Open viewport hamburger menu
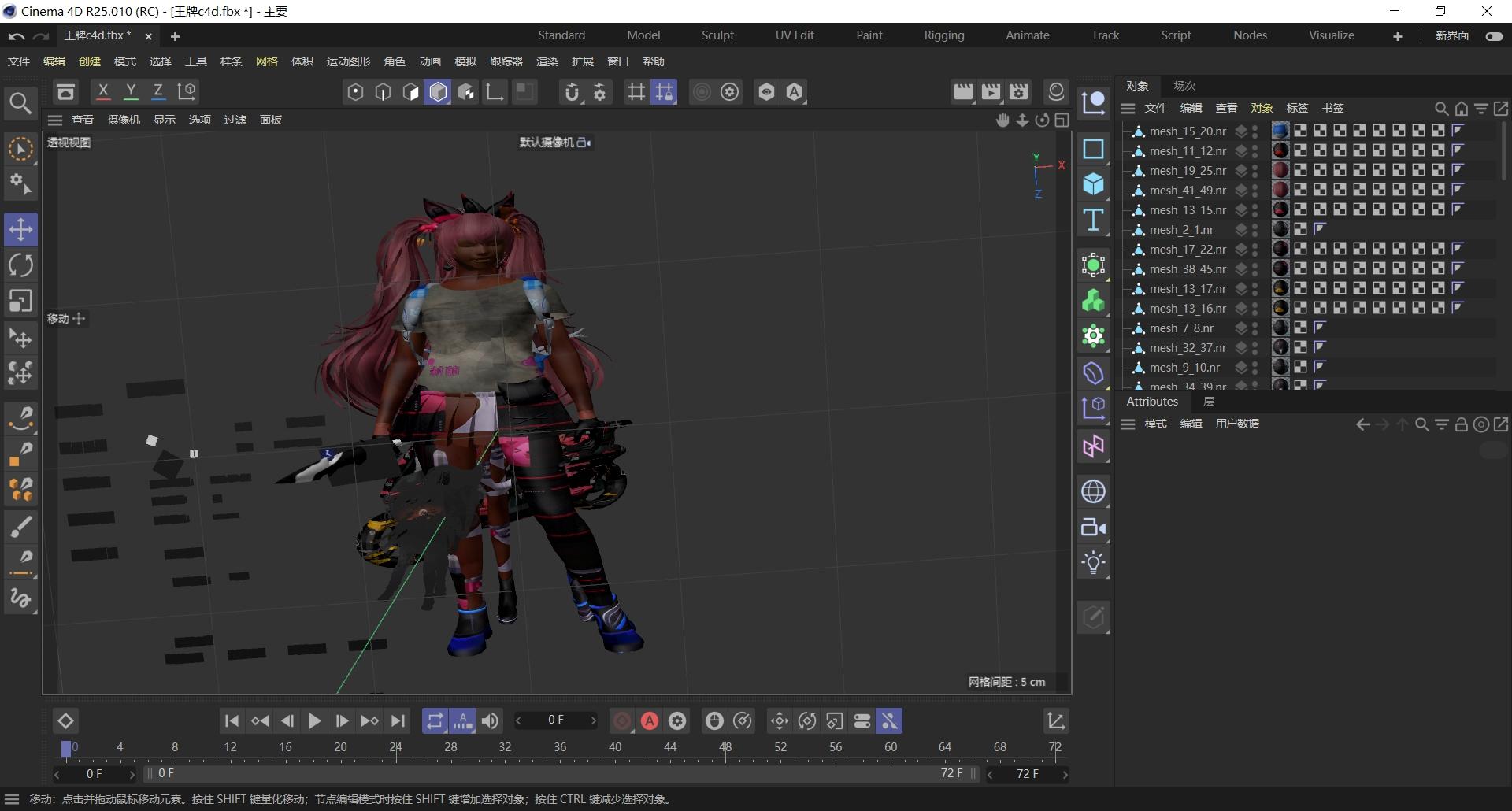 [x=55, y=120]
